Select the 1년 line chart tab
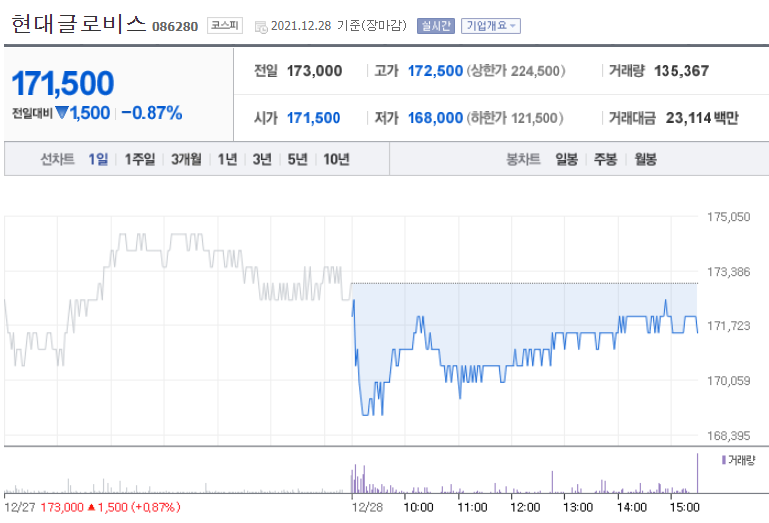The image size is (769, 523). [x=227, y=159]
